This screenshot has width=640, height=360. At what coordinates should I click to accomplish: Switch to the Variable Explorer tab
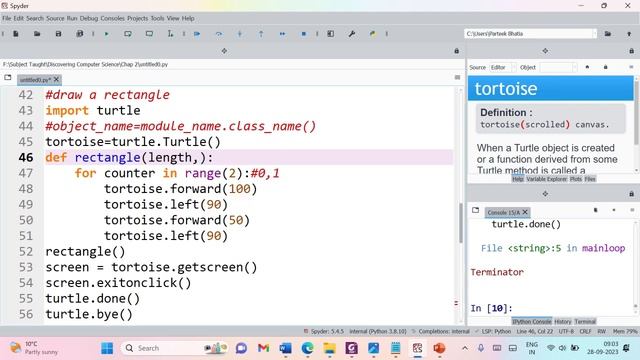[x=547, y=179]
